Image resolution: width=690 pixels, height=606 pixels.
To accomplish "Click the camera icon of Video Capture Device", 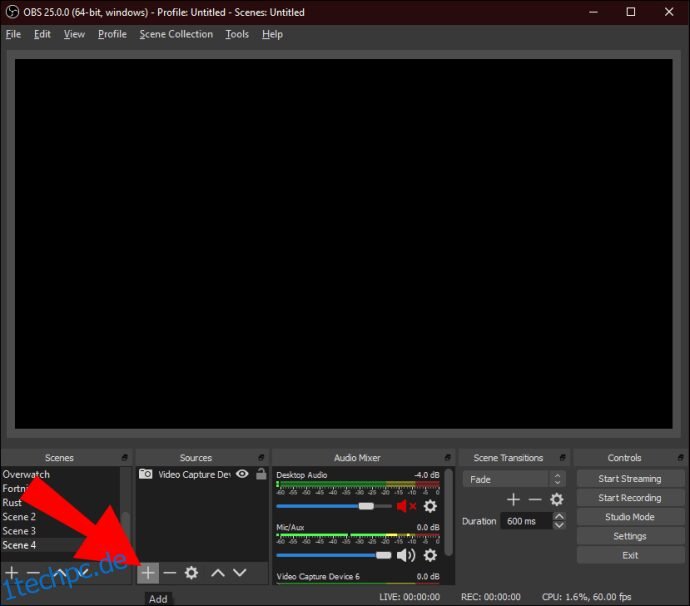I will [146, 474].
